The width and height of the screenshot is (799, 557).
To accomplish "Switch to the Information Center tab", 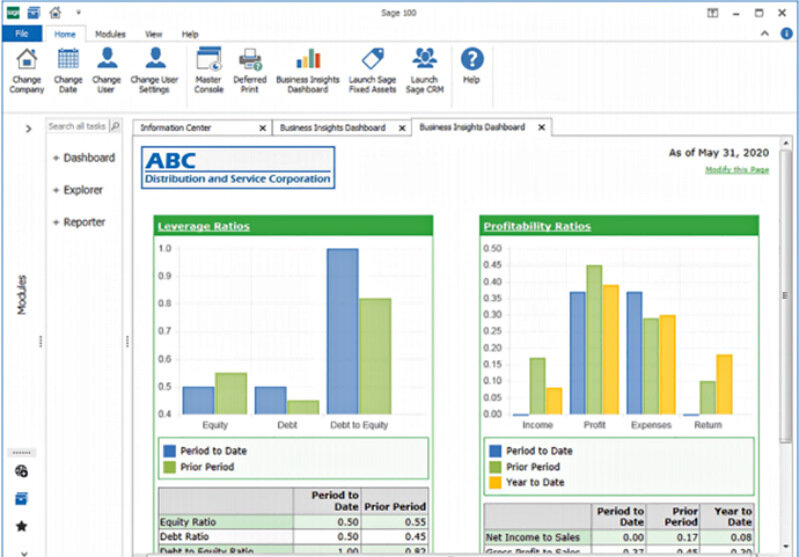I will point(190,128).
